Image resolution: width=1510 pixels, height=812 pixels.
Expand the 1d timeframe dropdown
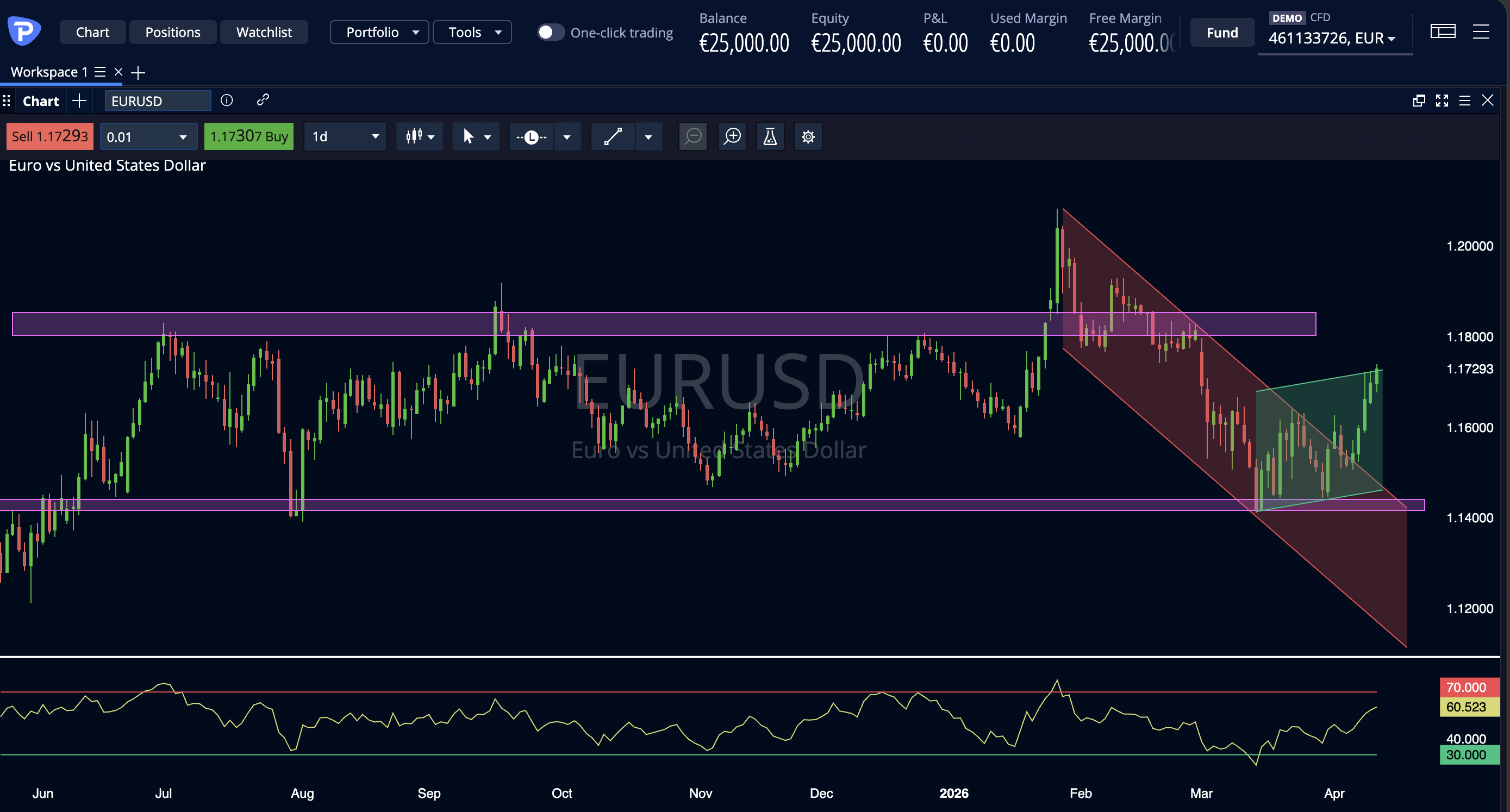click(345, 136)
